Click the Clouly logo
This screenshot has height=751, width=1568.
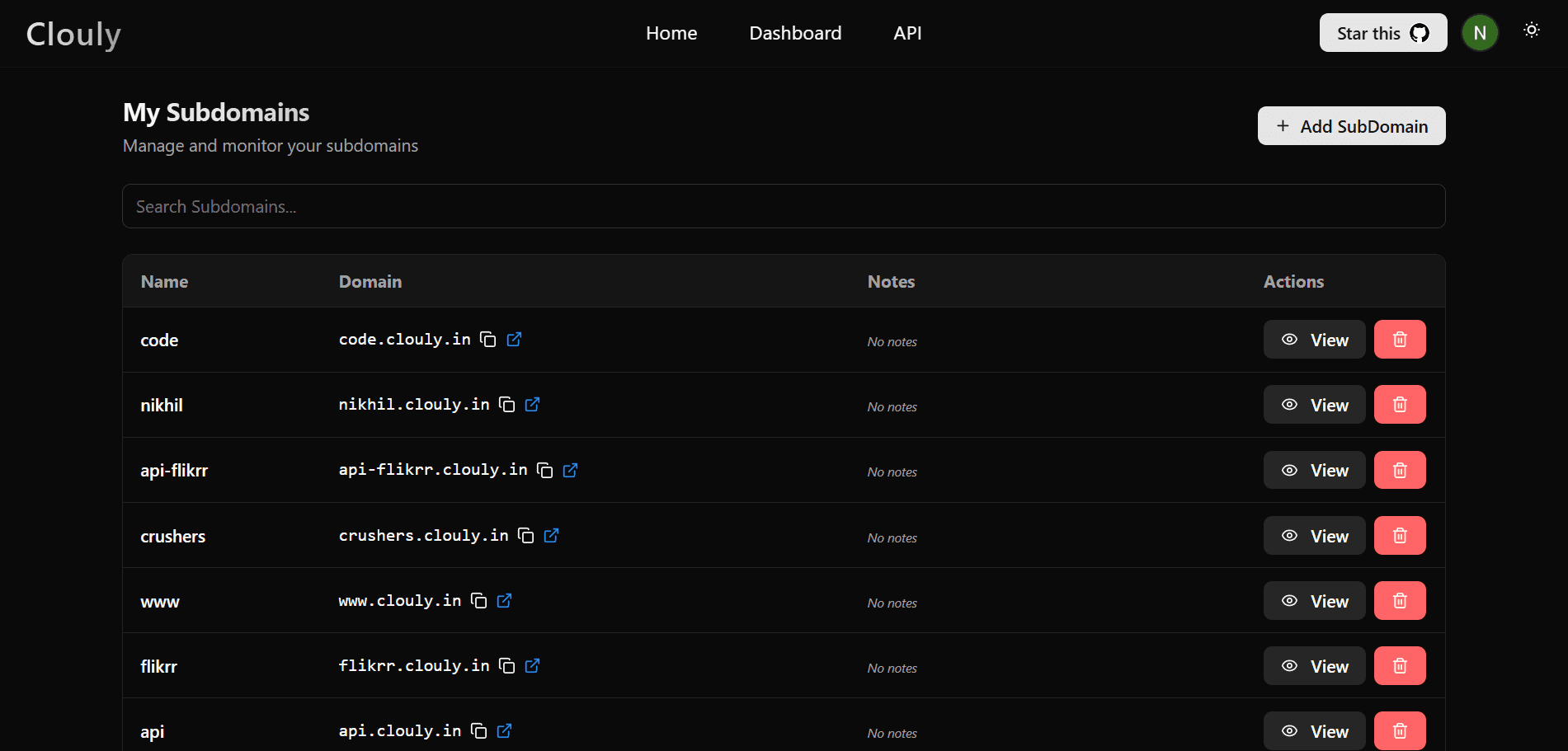pyautogui.click(x=73, y=34)
